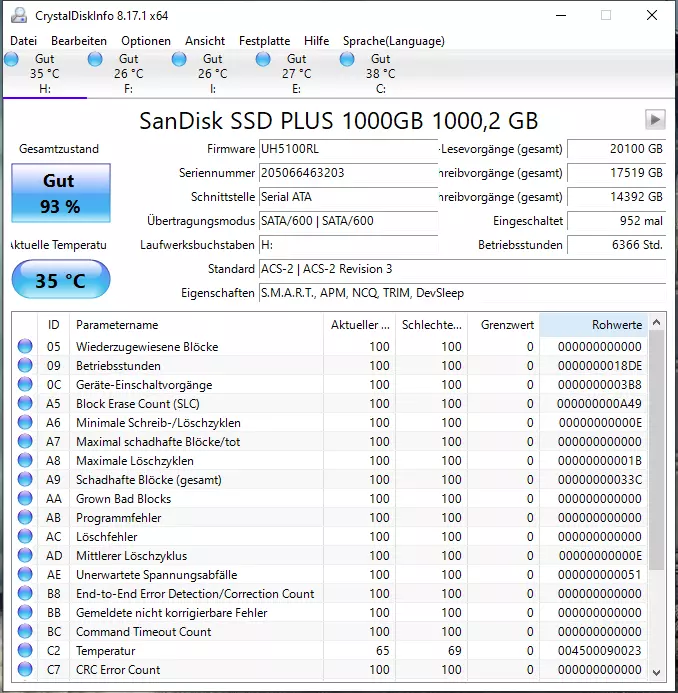This screenshot has width=678, height=693.
Task: Click the ID column header
Action: tap(53, 325)
